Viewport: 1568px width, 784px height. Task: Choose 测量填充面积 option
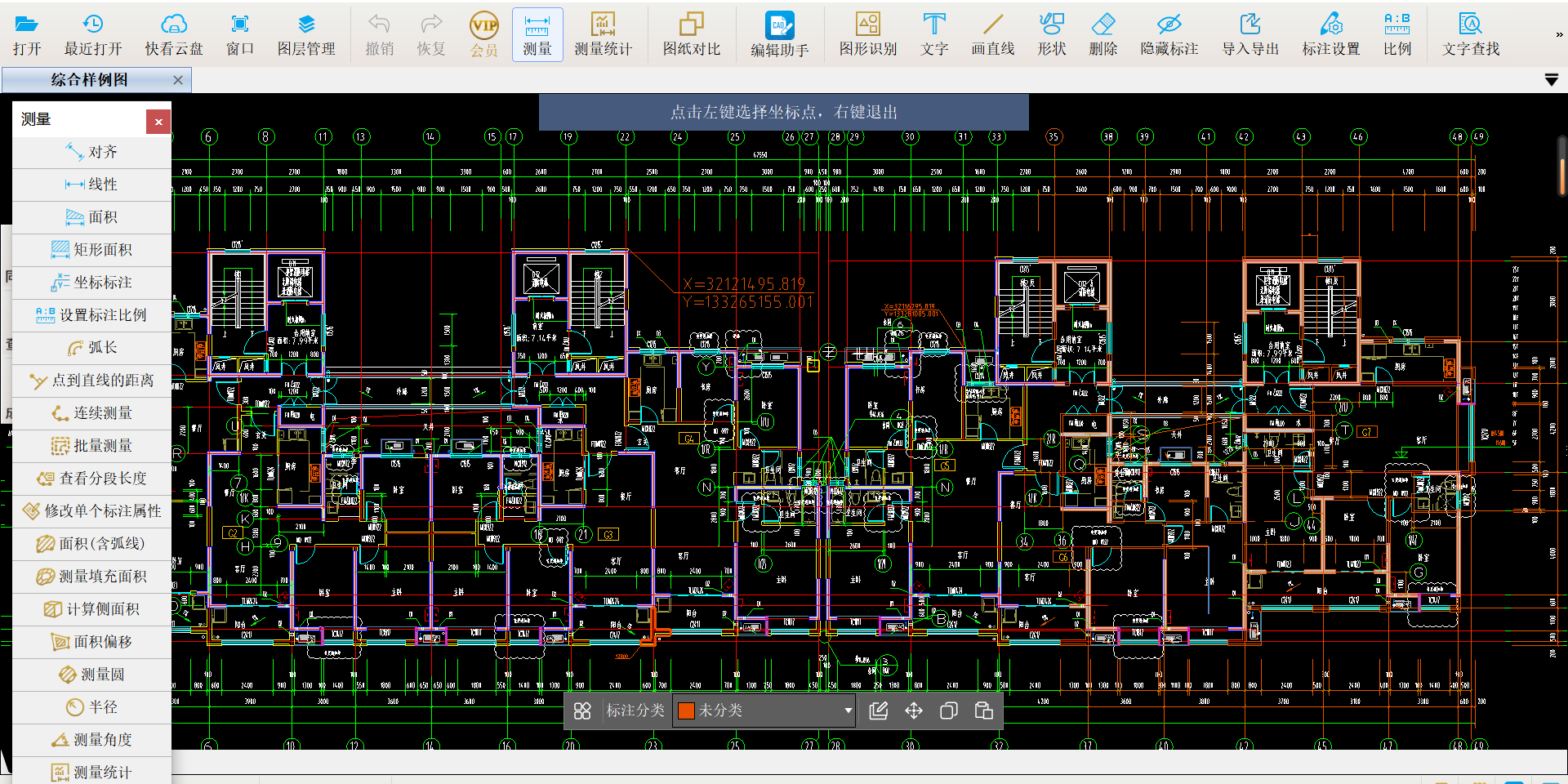pos(91,577)
